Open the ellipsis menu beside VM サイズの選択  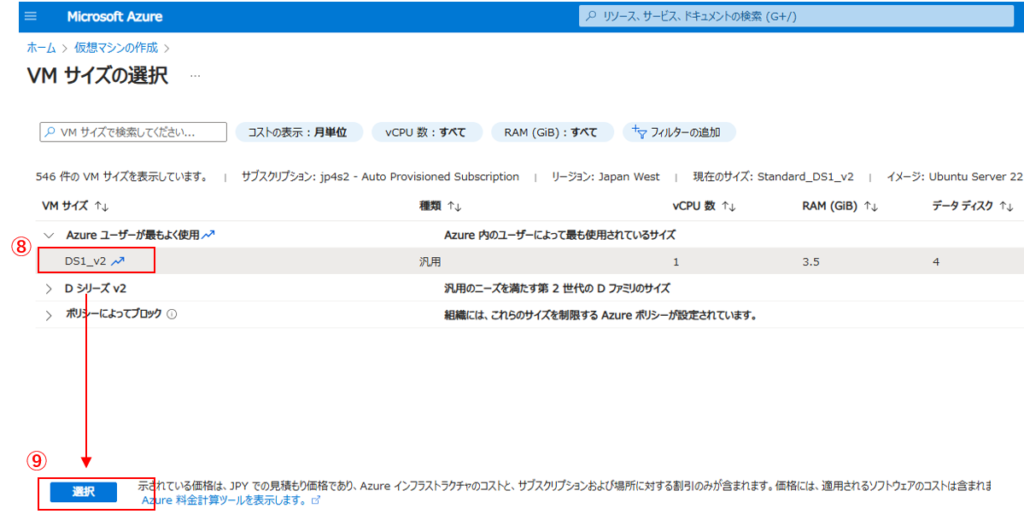tap(195, 76)
